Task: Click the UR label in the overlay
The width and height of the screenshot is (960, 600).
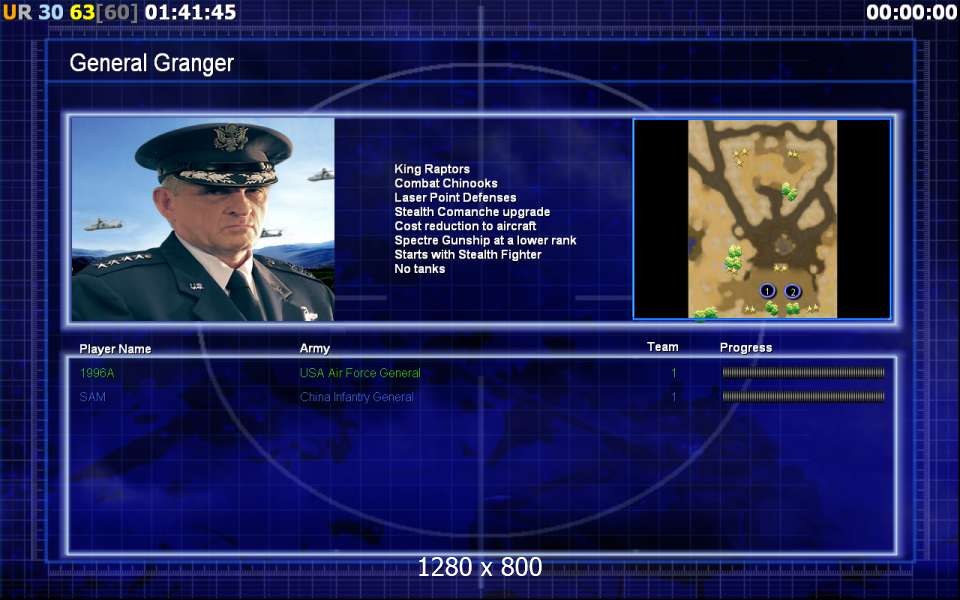Action: click(x=17, y=12)
